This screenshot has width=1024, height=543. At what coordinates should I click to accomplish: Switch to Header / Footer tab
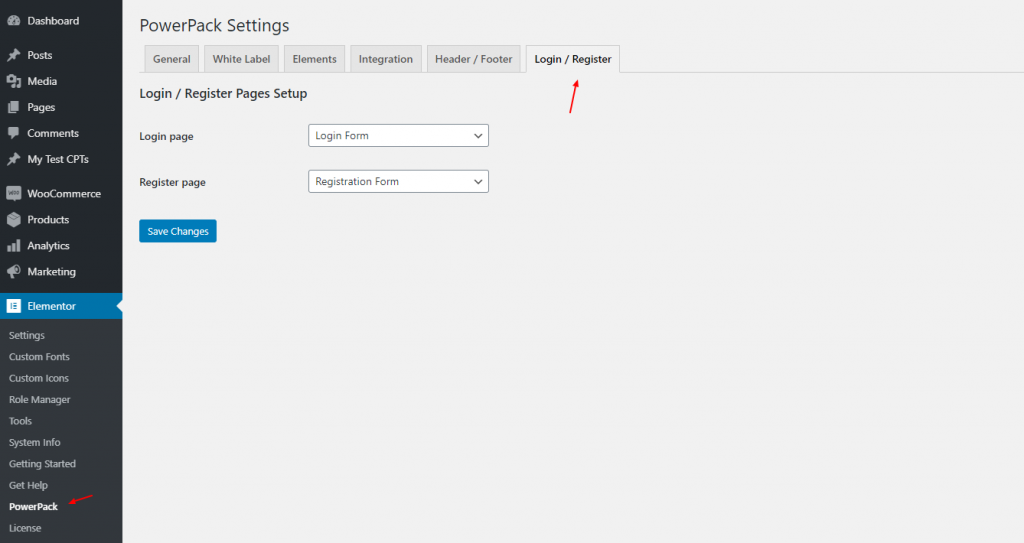click(474, 59)
